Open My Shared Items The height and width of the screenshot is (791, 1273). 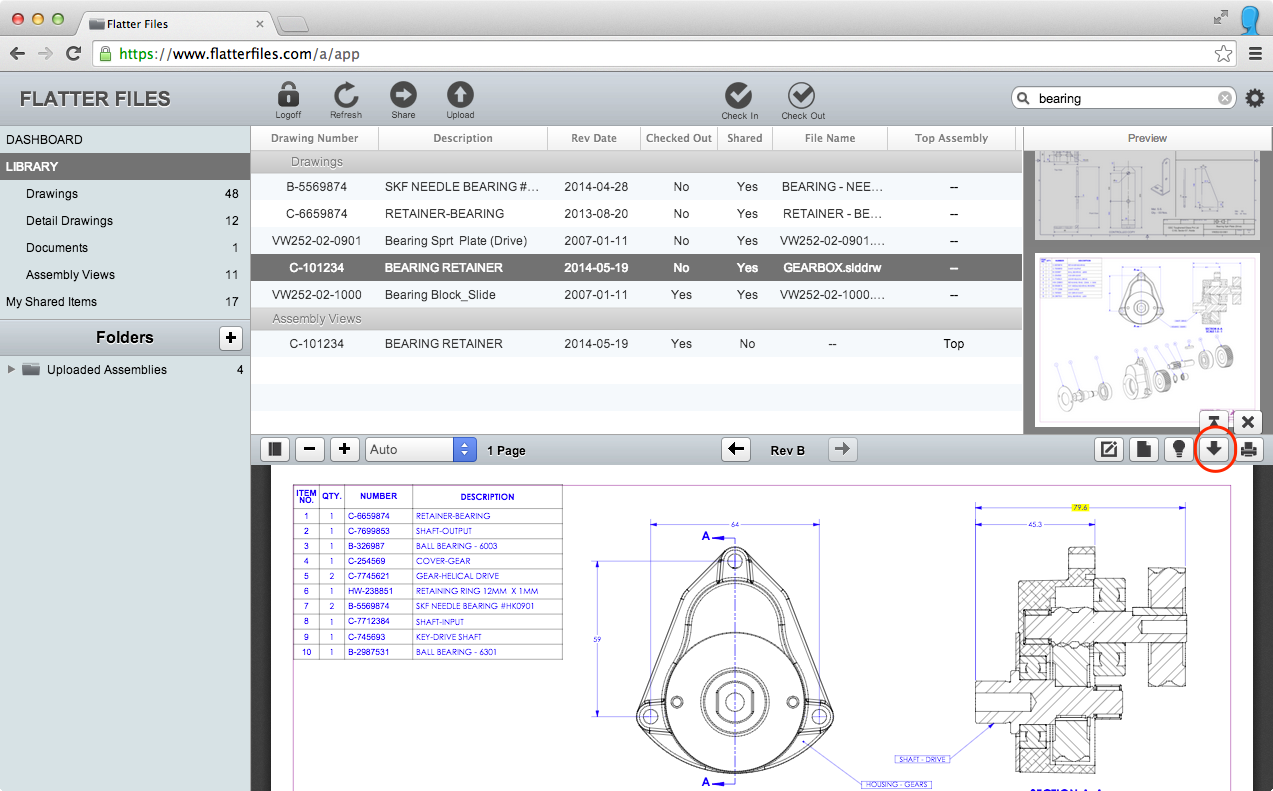pos(125,302)
